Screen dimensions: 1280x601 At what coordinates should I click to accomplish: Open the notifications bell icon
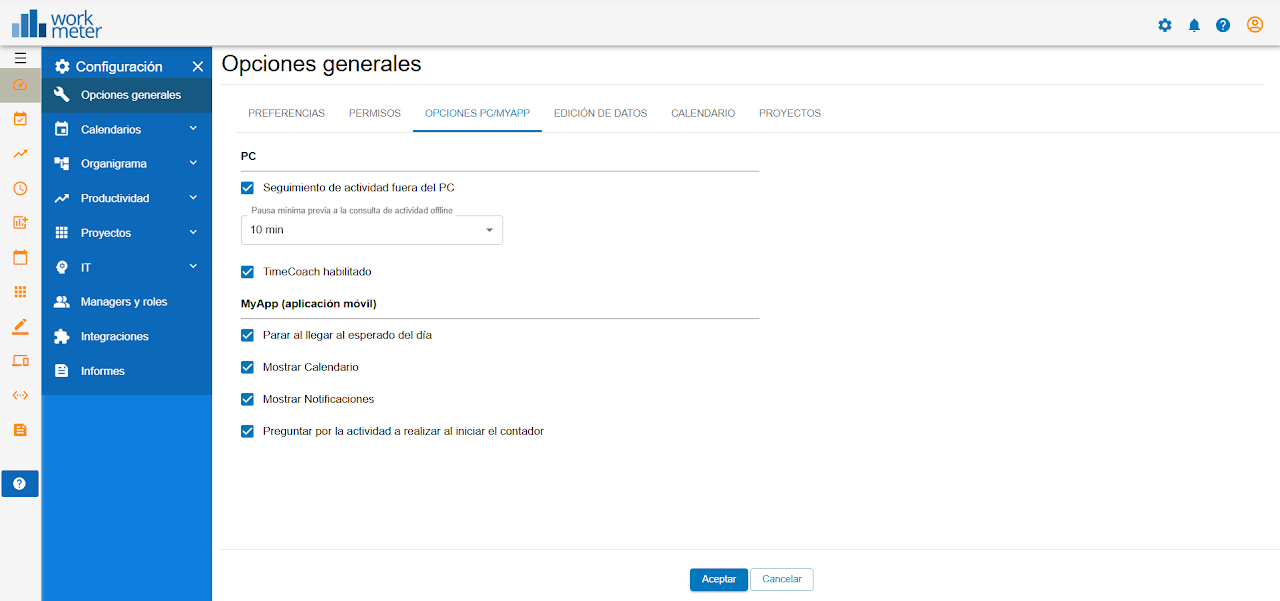(x=1194, y=25)
